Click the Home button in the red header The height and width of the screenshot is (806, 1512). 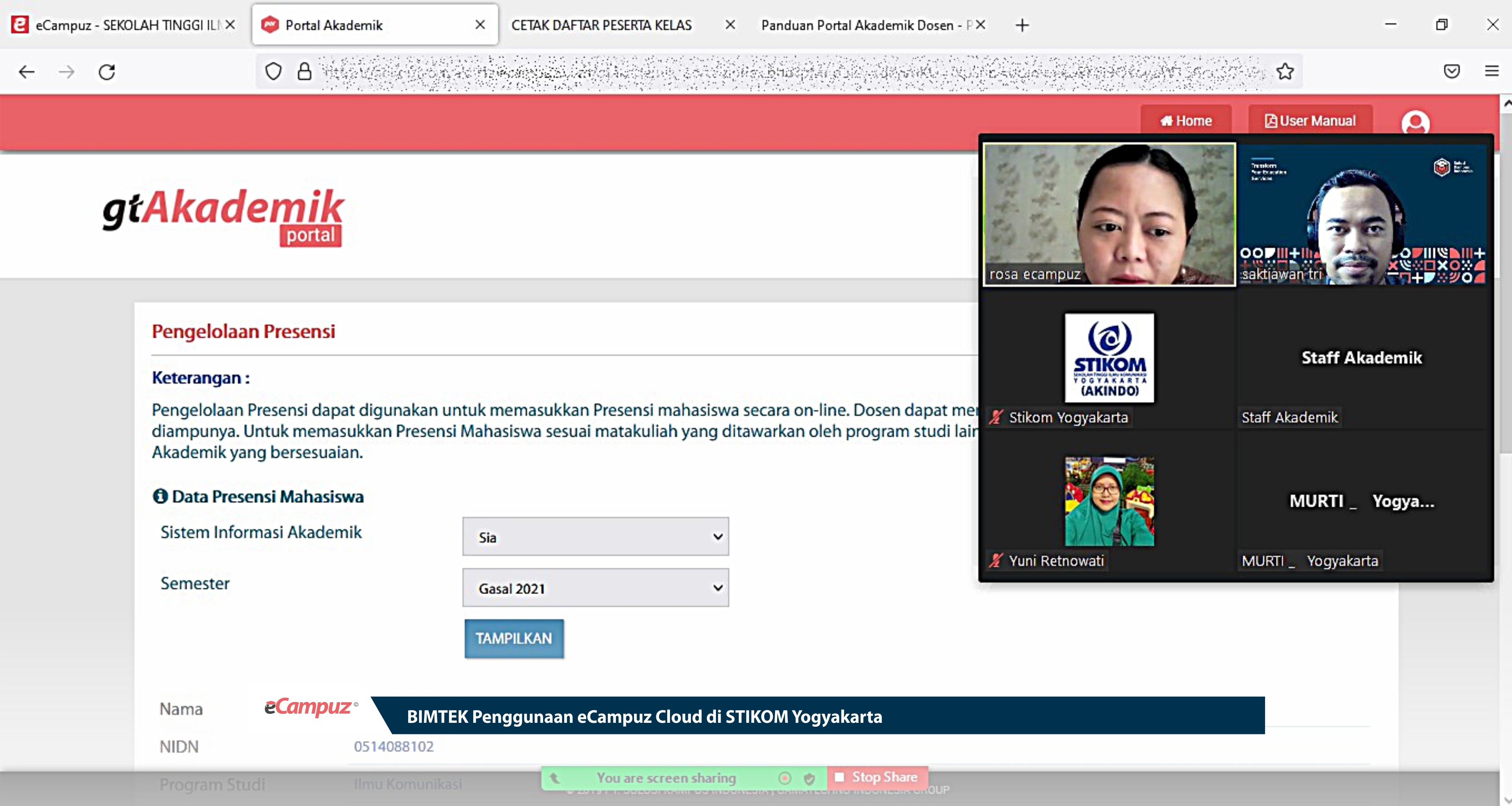pyautogui.click(x=1186, y=120)
